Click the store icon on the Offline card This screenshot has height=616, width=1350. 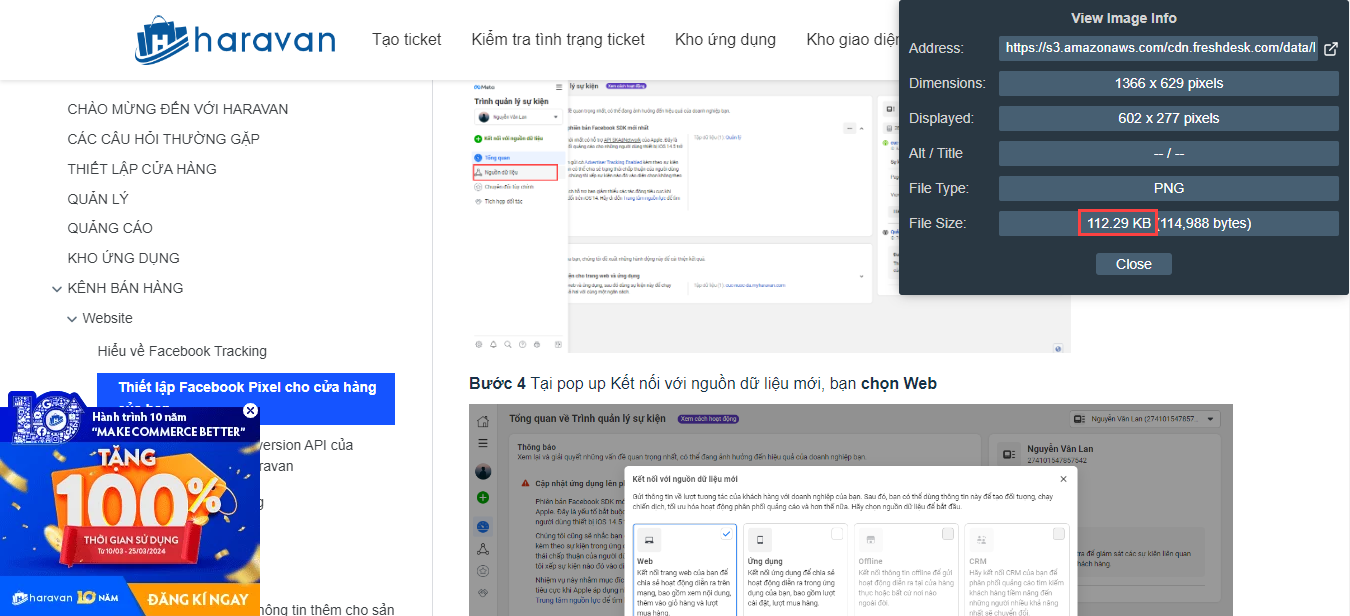[870, 540]
